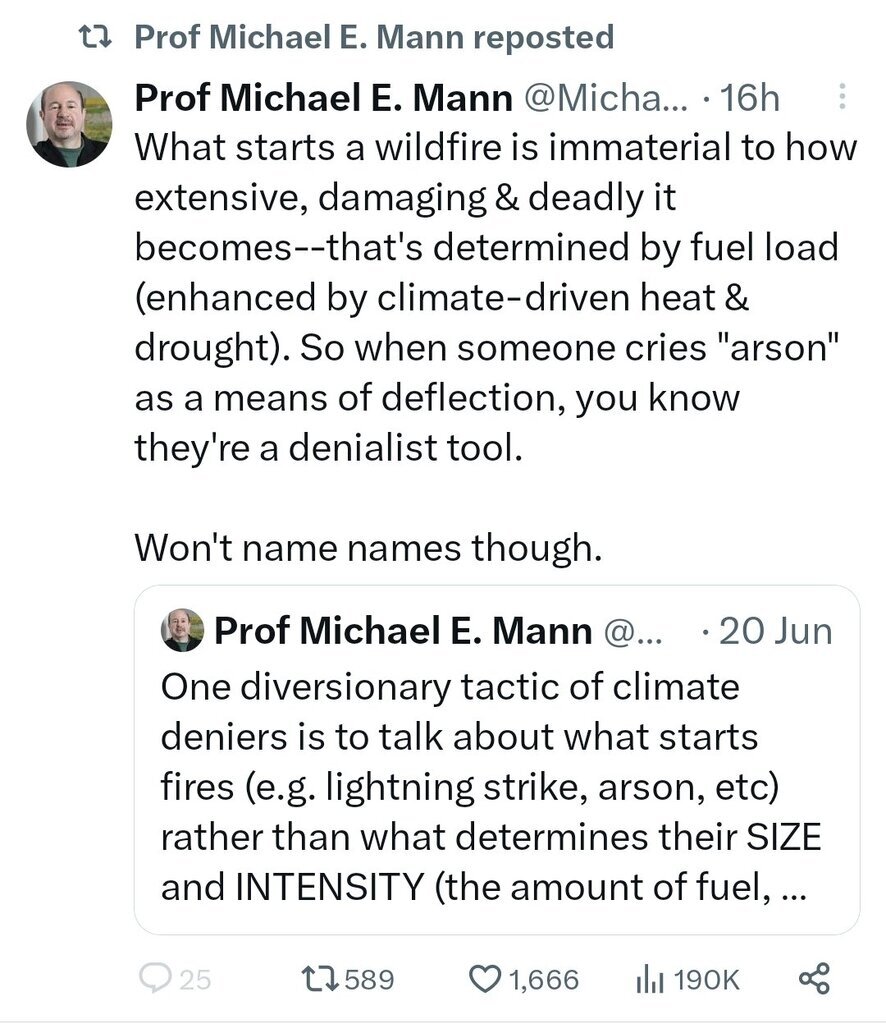This screenshot has width=886, height=1024.
Task: Click the 20 Jun date in the quoted tweet
Action: (x=776, y=631)
